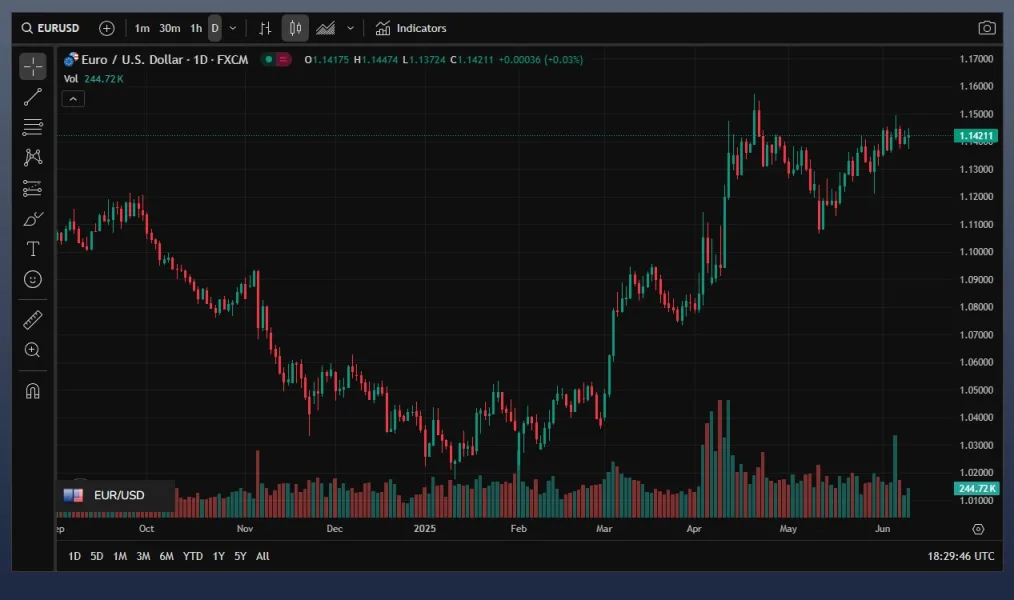Expand the time interval dropdown arrow
This screenshot has width=1014, height=600.
point(233,28)
